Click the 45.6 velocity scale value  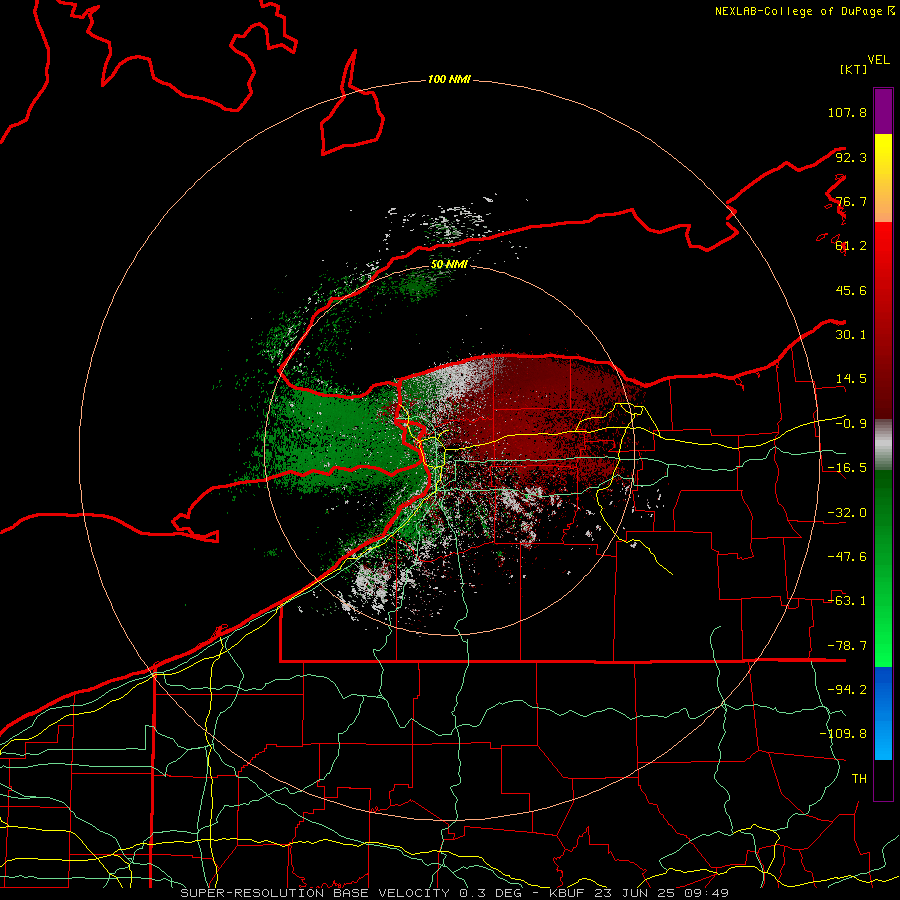[x=851, y=290]
